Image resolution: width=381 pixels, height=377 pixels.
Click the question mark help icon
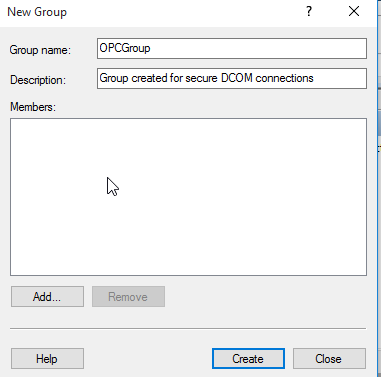coord(309,12)
